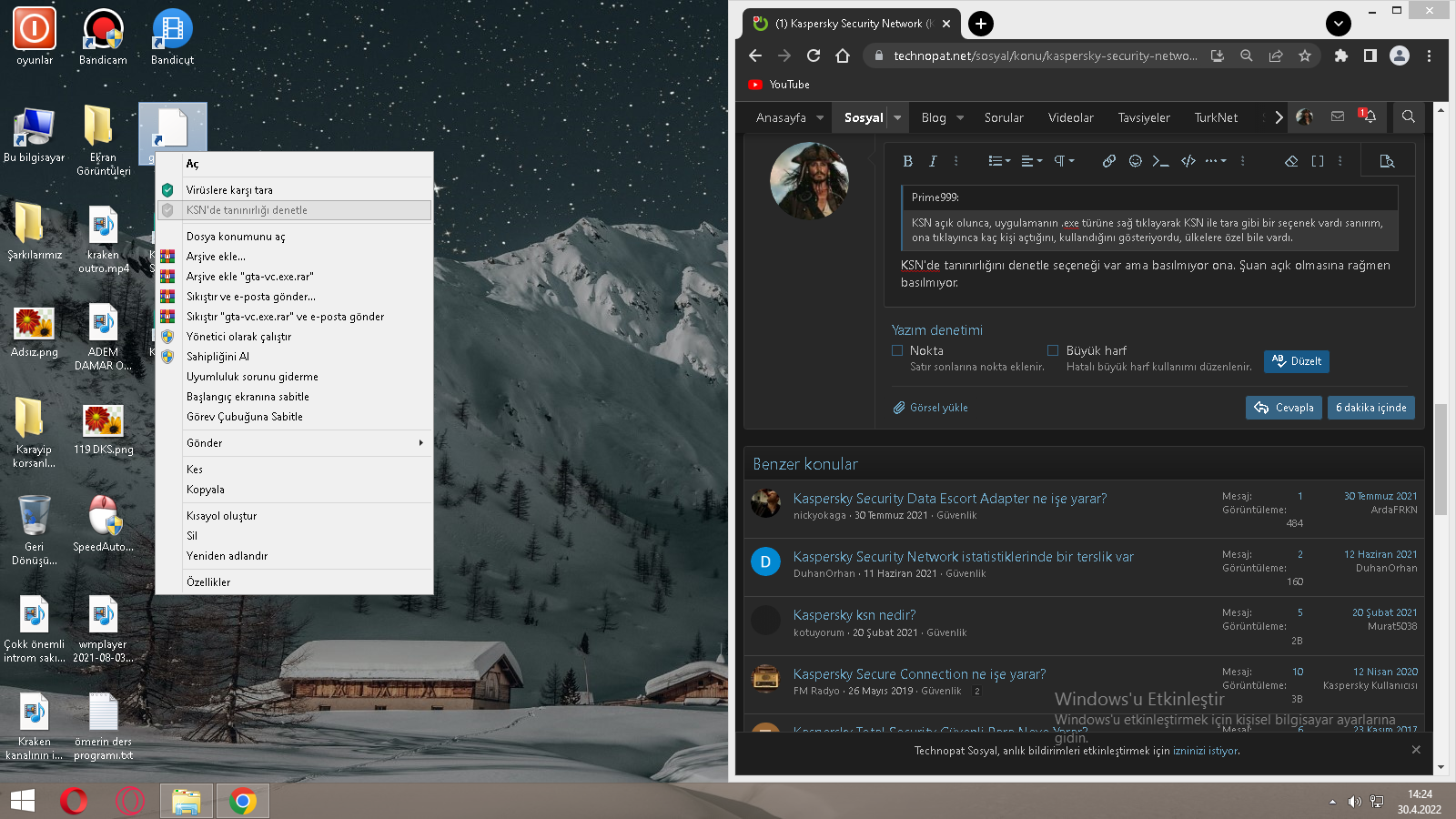Go to Chrome's home page
Viewport: 1456px width, 819px height.
point(843,56)
